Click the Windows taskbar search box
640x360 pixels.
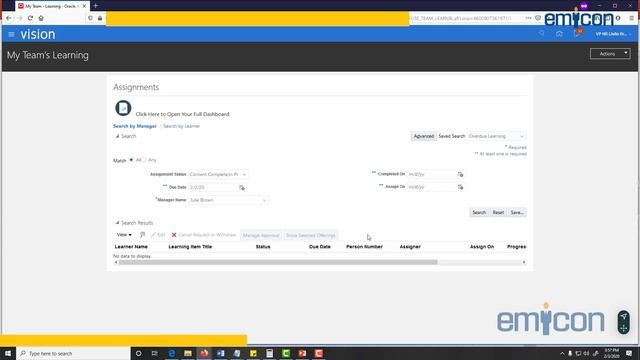coord(73,353)
